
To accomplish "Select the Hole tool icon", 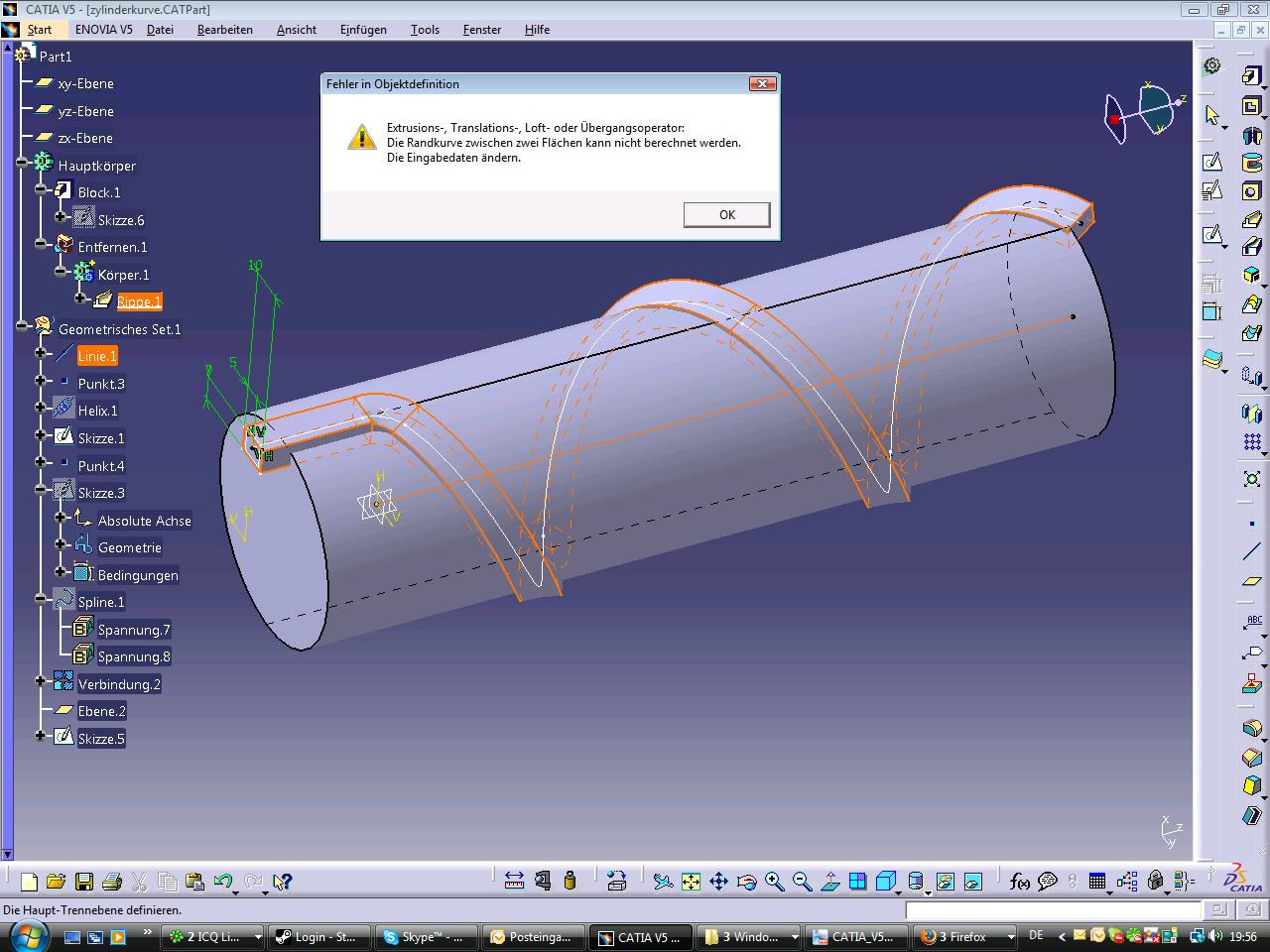I will (1251, 191).
